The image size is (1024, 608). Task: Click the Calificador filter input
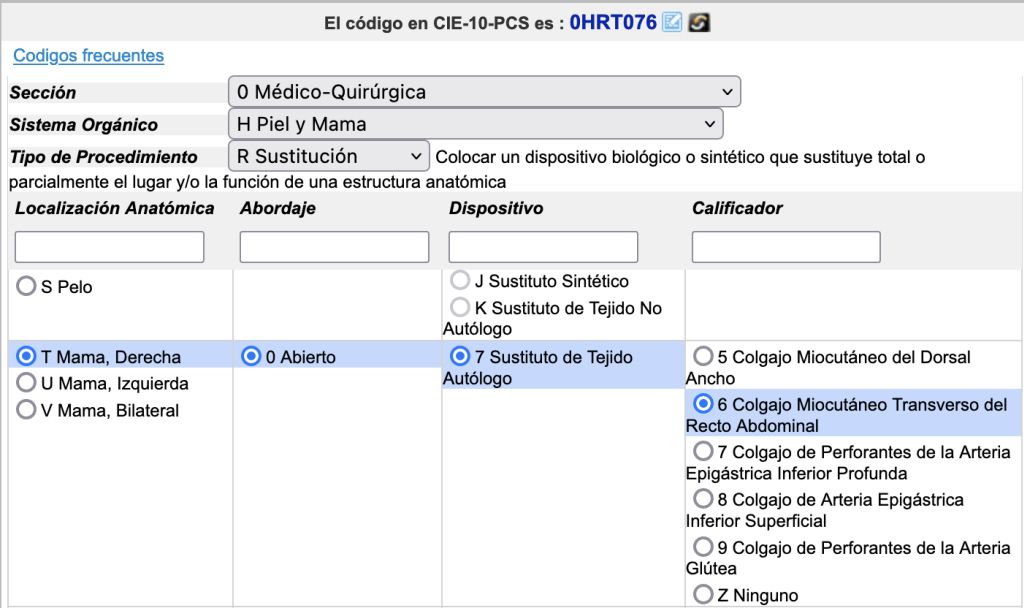(786, 247)
